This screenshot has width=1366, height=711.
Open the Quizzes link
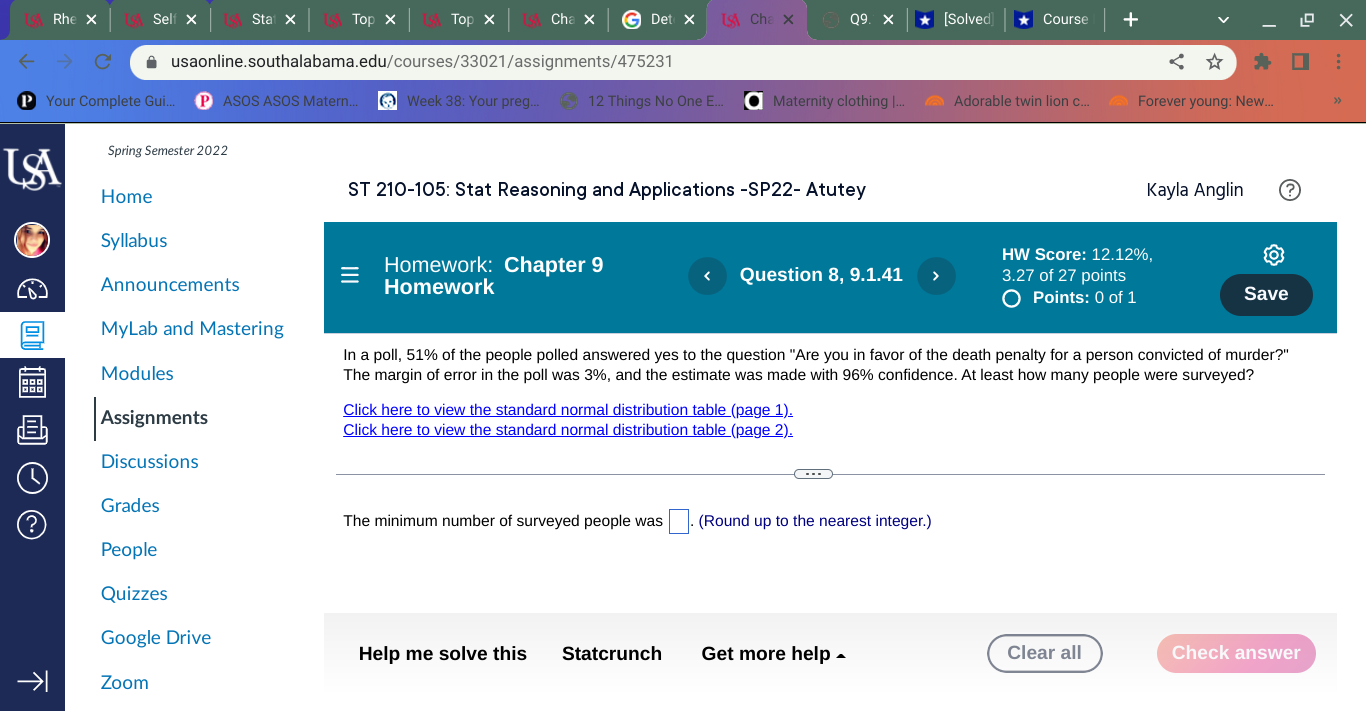pos(134,593)
